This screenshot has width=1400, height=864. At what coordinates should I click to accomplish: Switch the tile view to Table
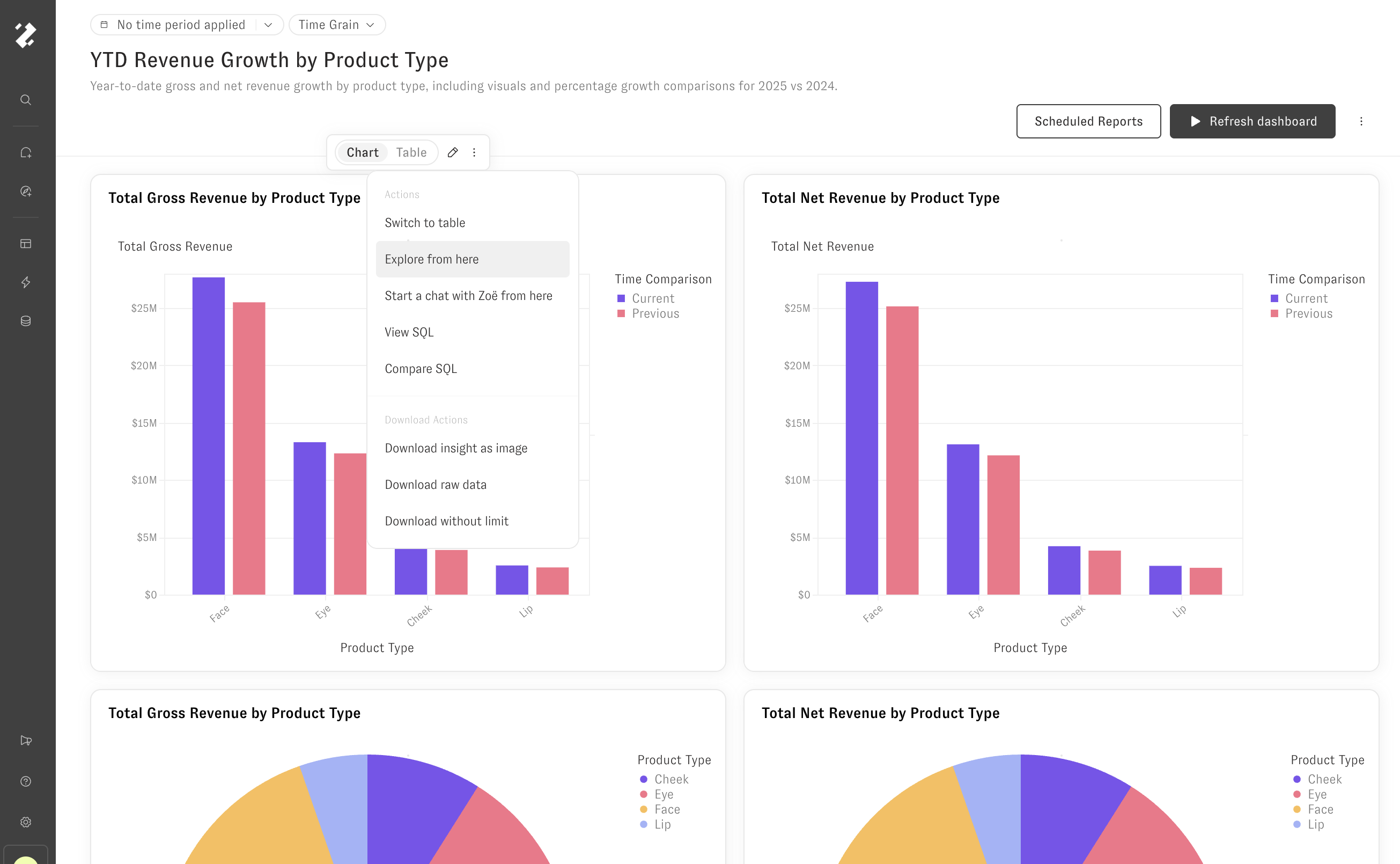[x=411, y=152]
